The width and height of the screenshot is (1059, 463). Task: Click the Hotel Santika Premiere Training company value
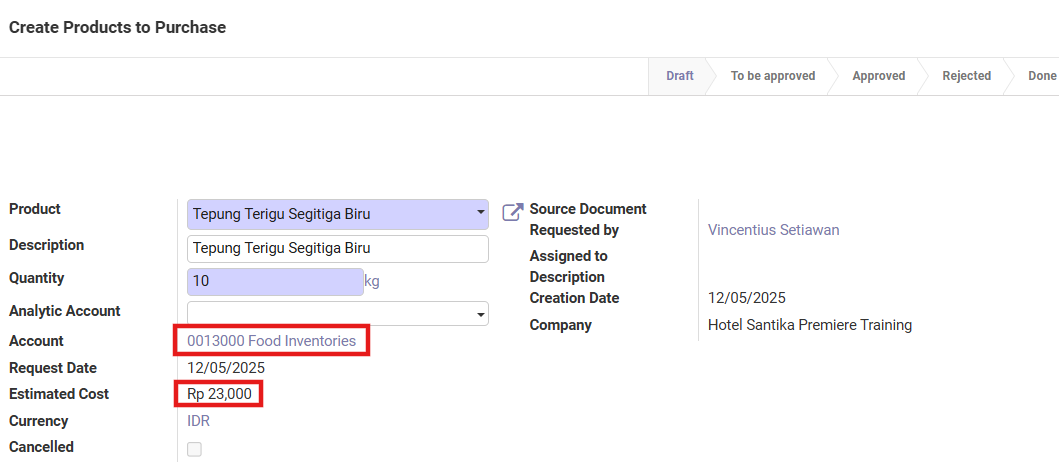809,325
